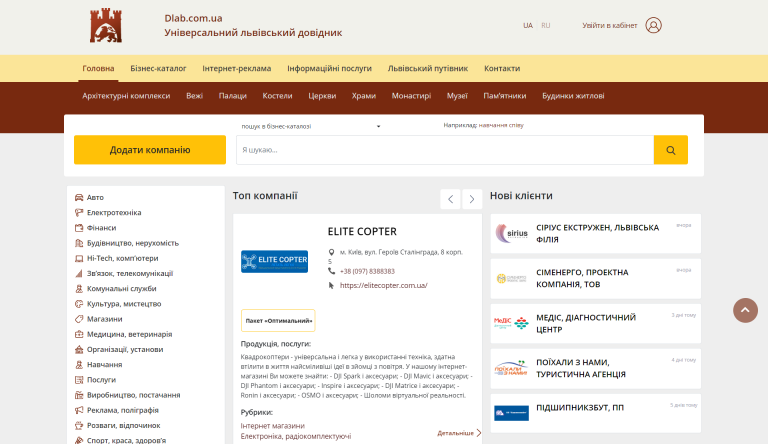Viewport: 768px width, 444px height.
Task: Switch language to RU
Action: 546,25
